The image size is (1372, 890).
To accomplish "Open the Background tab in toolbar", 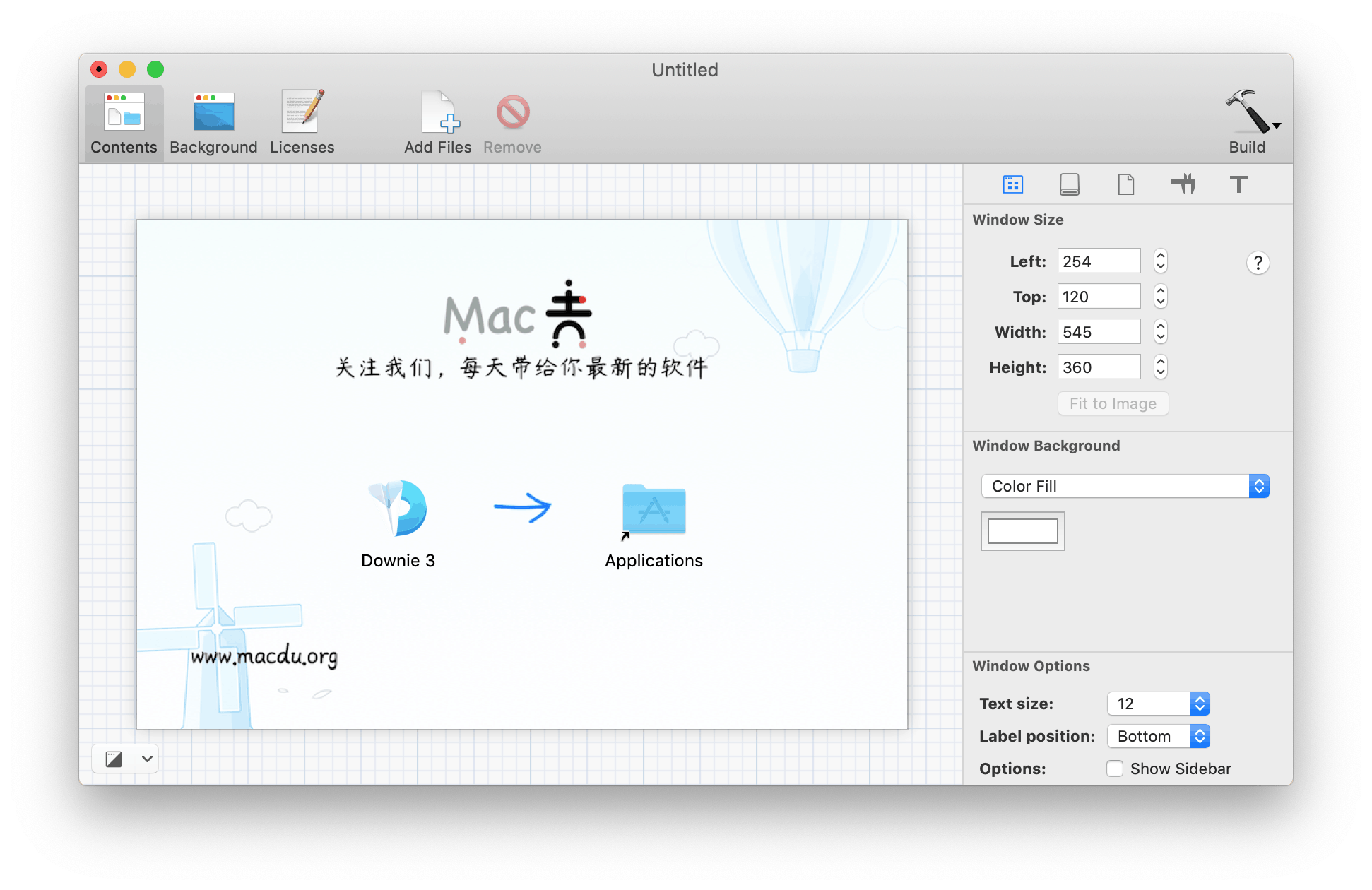I will (213, 123).
